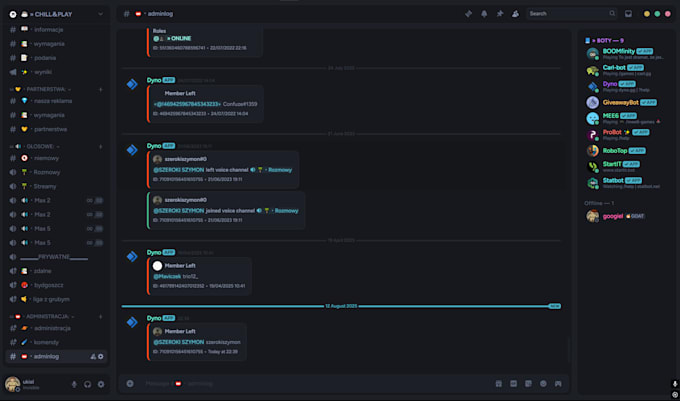This screenshot has width=680, height=401.
Task: Open the nasza reklama channel
Action: [x=56, y=101]
